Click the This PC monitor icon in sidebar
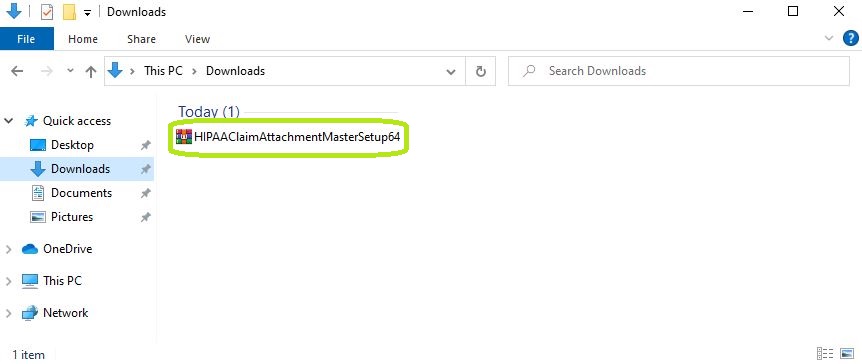862x364 pixels. 30,281
